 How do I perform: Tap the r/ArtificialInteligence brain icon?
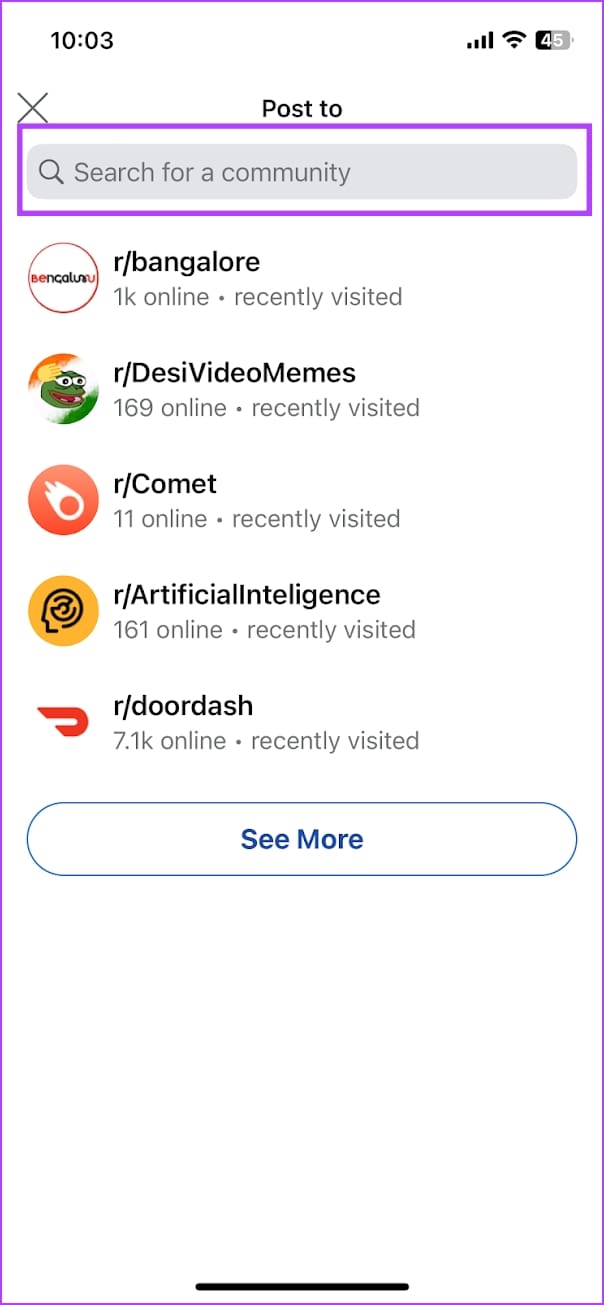tap(63, 611)
